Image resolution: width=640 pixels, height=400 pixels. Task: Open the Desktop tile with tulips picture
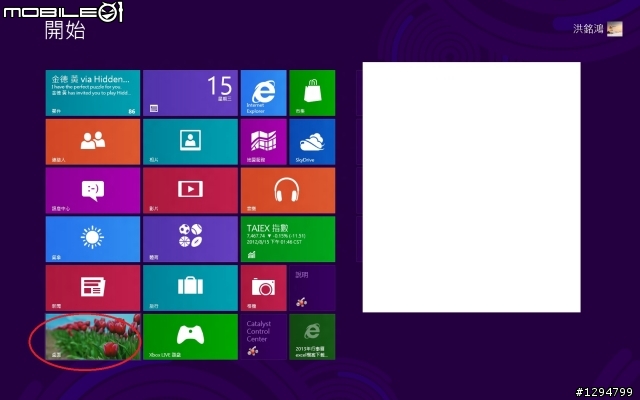pos(93,337)
